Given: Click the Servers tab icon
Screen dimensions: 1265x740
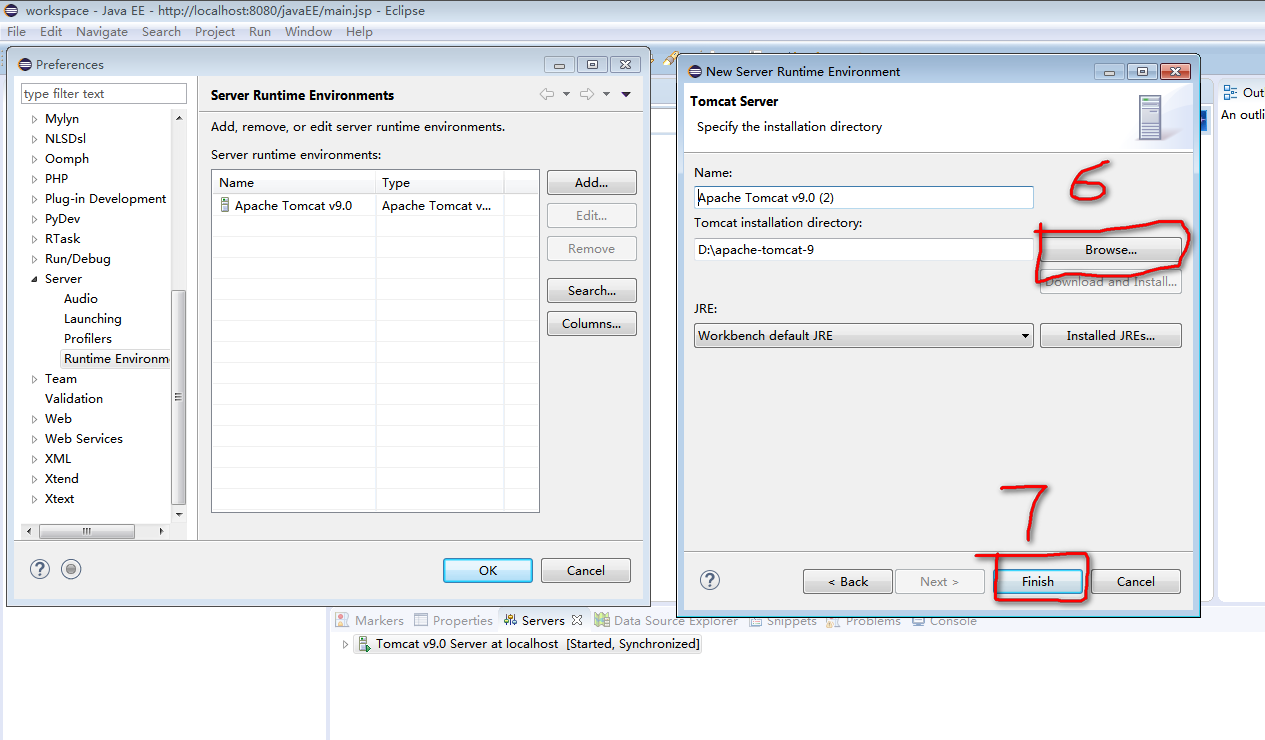Looking at the screenshot, I should pos(510,620).
